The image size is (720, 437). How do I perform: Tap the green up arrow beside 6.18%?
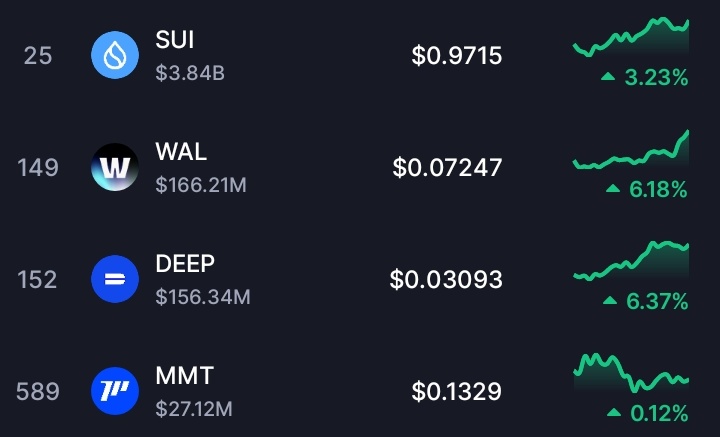611,189
